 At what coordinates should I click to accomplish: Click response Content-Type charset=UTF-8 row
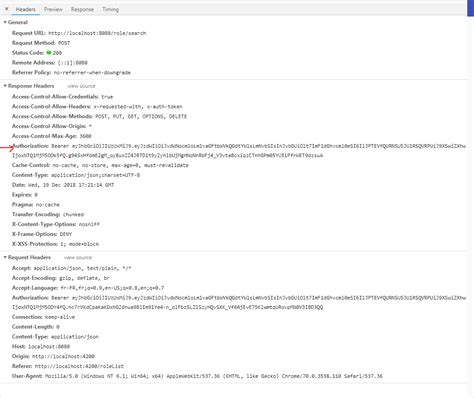coord(76,175)
